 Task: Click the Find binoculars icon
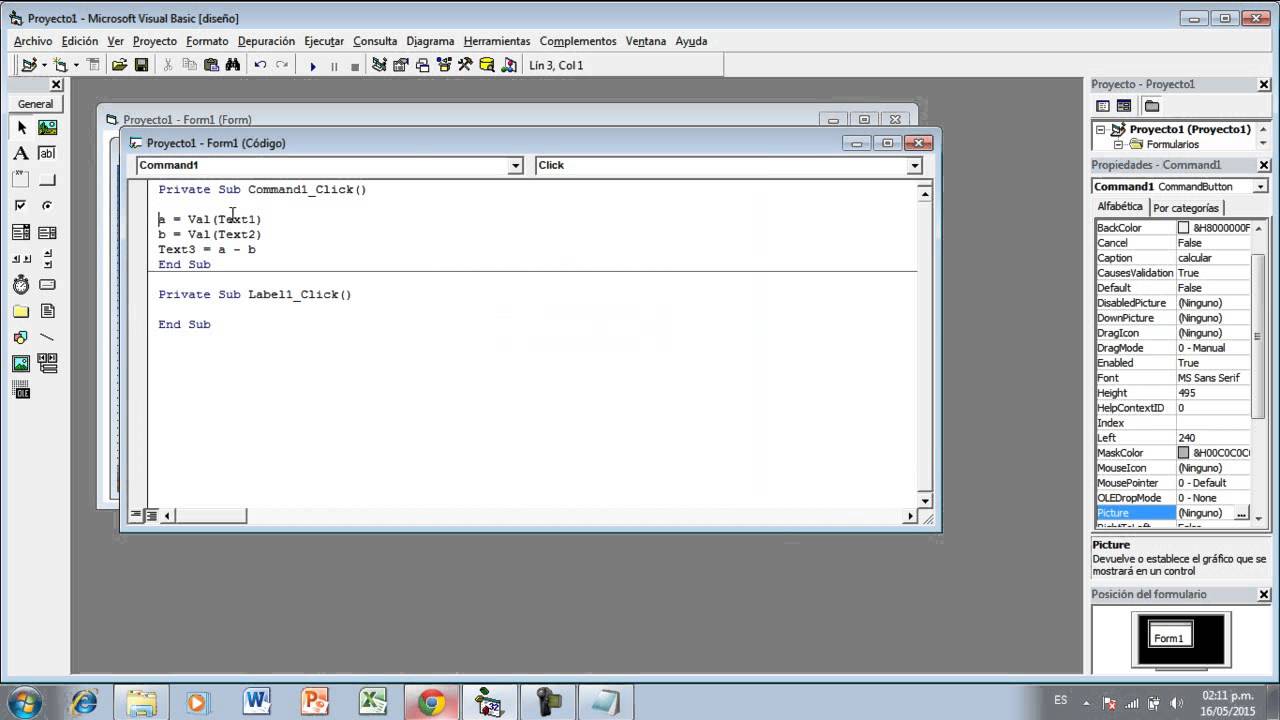233,65
